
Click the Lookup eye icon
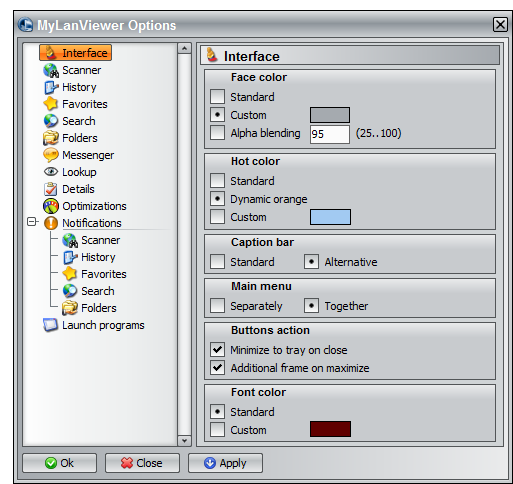[51, 172]
